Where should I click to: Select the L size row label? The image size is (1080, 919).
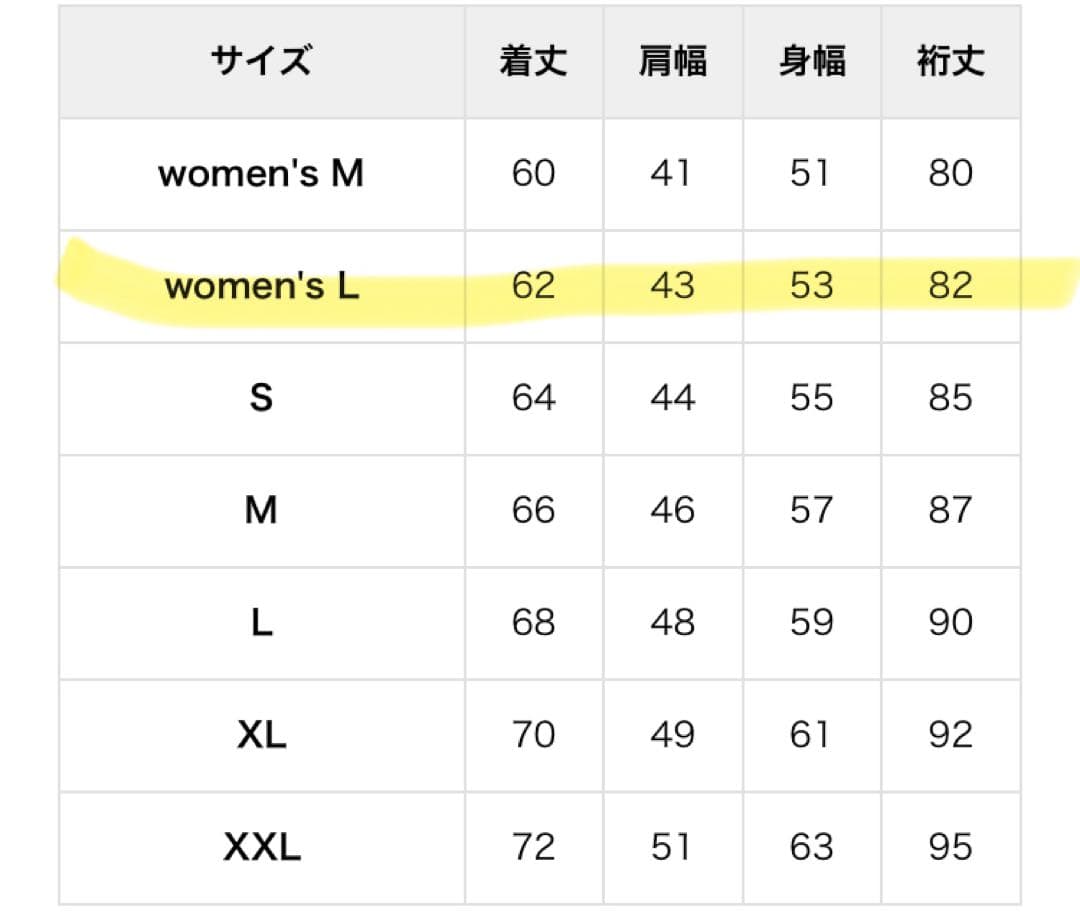[x=262, y=622]
